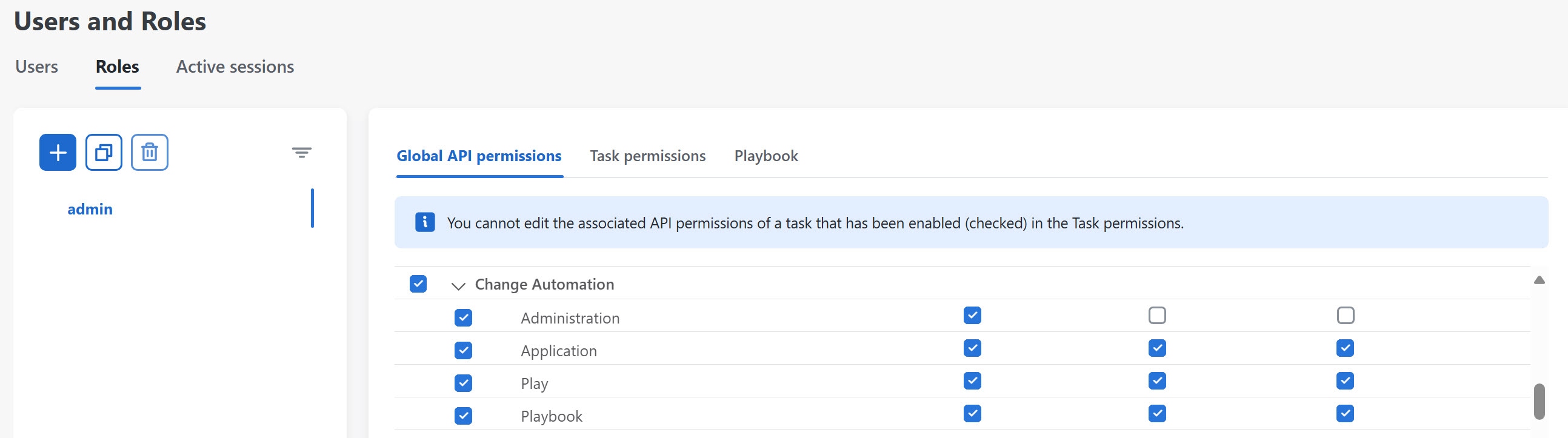Check Administration third permission column checkbox
The height and width of the screenshot is (438, 1568).
coord(1345,315)
